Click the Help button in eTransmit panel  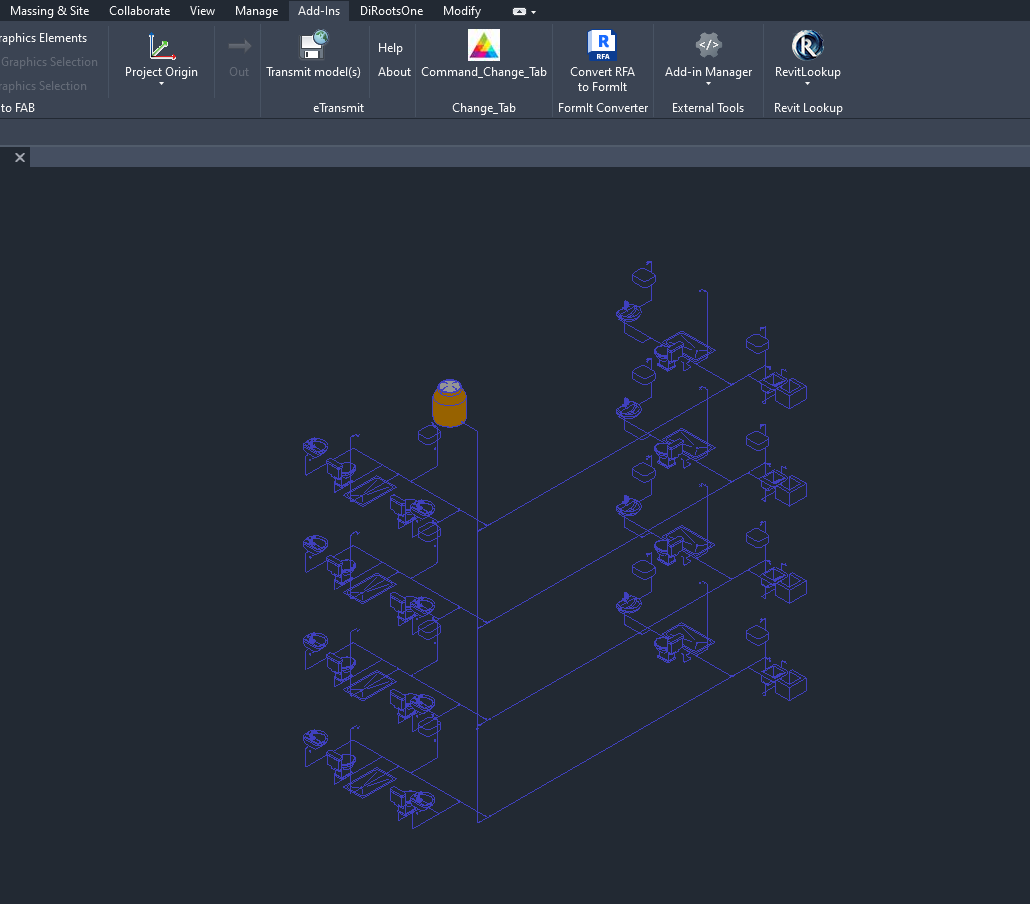[x=390, y=47]
